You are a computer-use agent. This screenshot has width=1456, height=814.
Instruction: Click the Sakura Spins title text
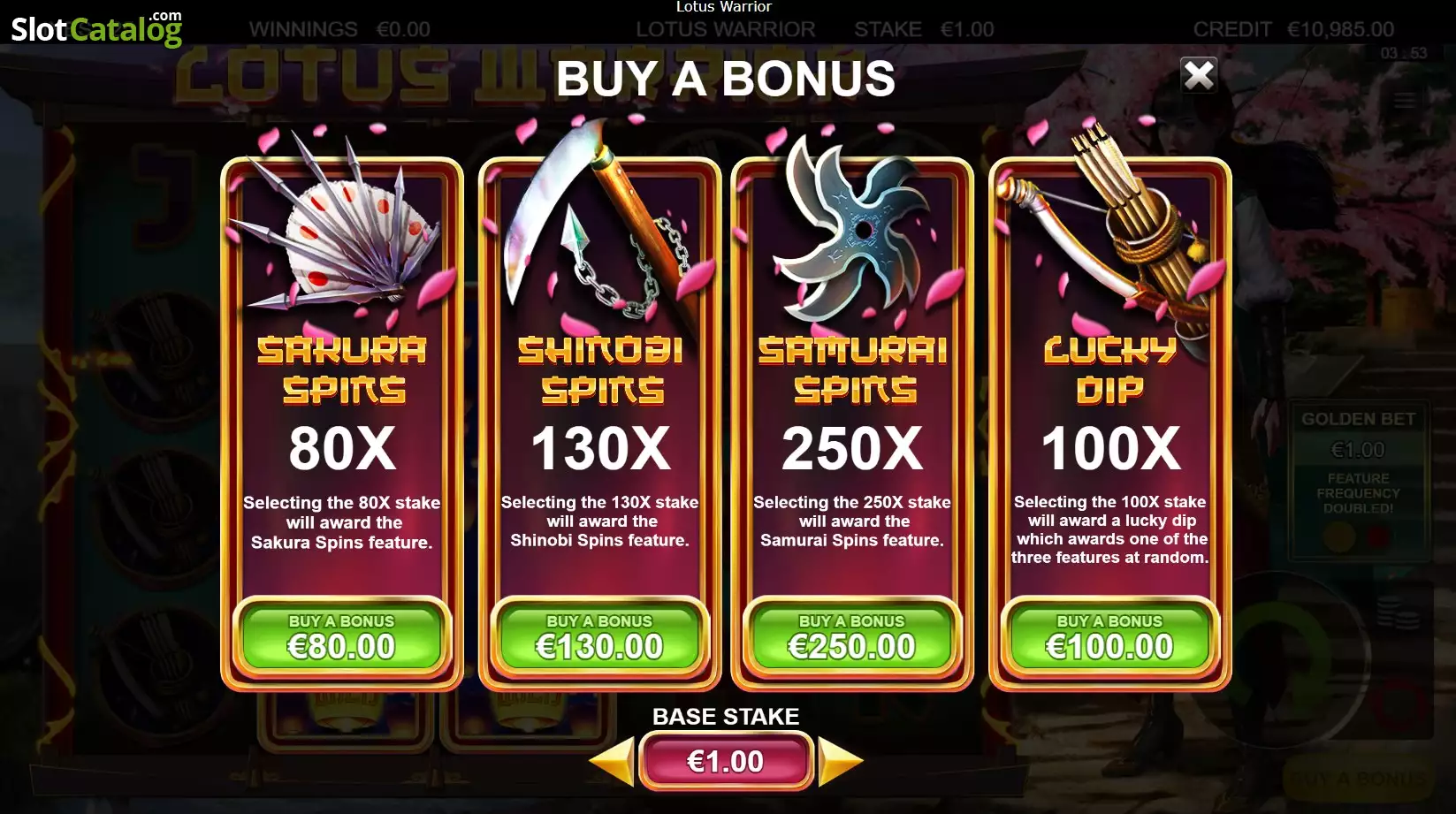(342, 370)
